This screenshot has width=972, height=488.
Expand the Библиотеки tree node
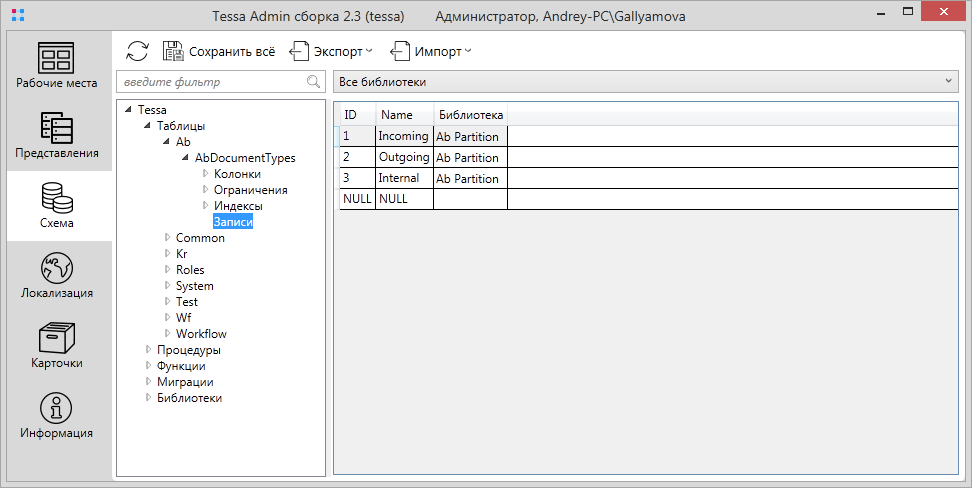coord(148,397)
